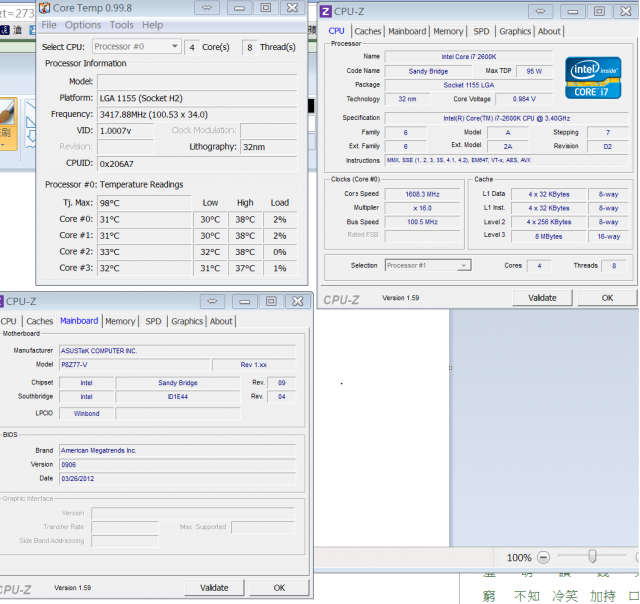The image size is (640, 604).
Task: Maximize the lower CPU-Z Mainboard window
Action: tap(271, 301)
